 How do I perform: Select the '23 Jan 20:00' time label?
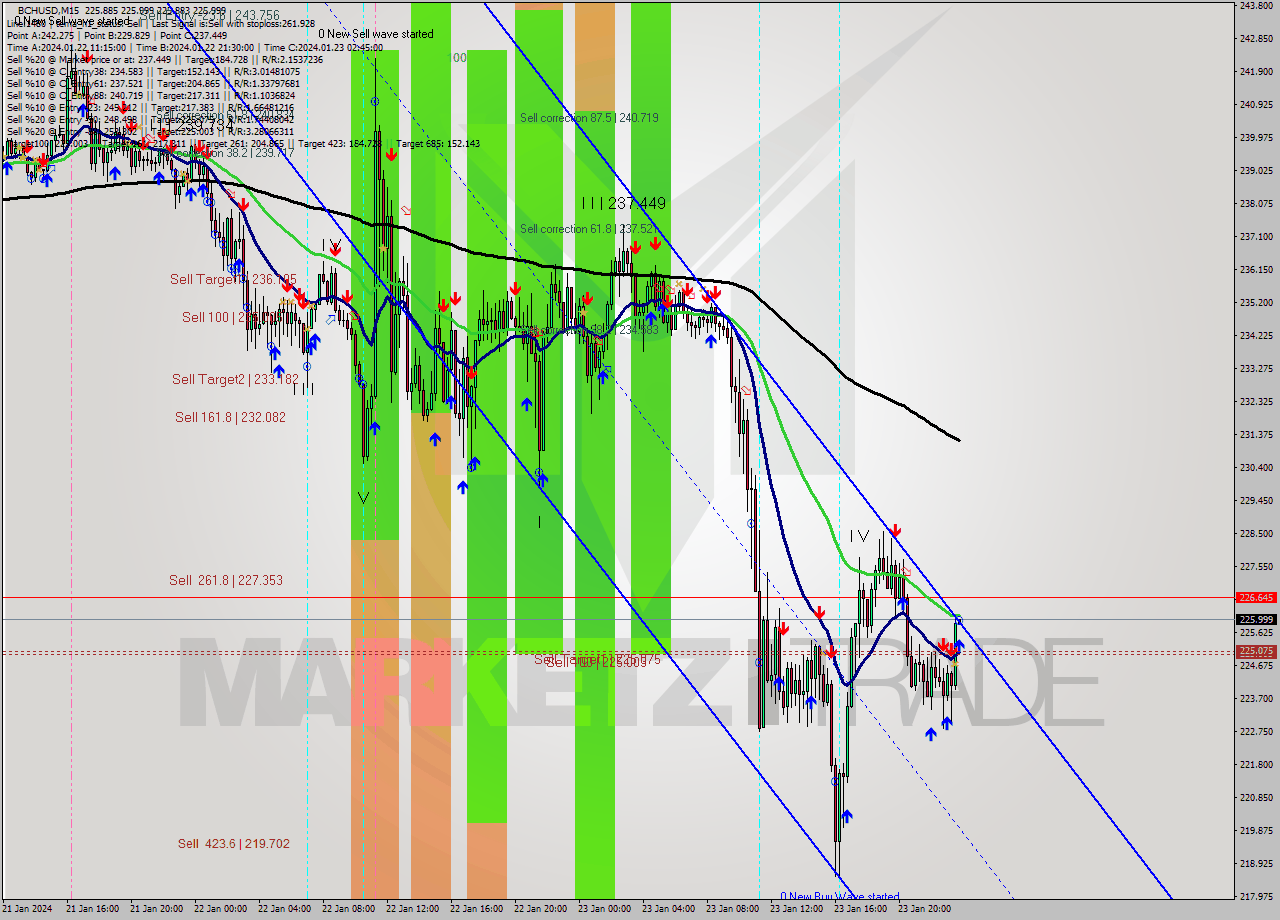(x=924, y=909)
